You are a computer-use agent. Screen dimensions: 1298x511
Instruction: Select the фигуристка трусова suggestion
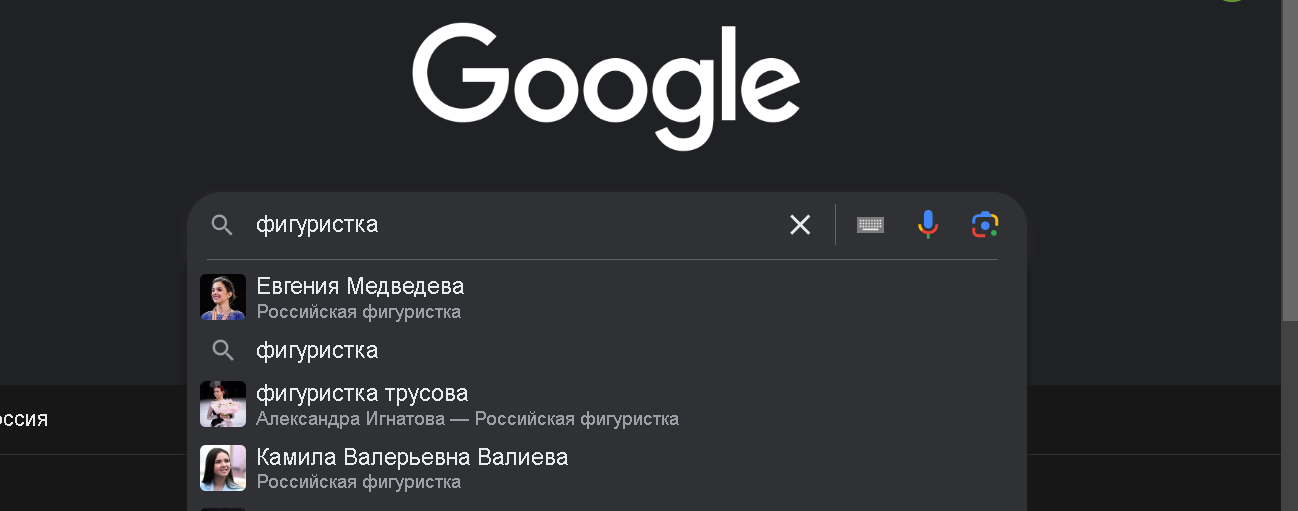(x=362, y=393)
